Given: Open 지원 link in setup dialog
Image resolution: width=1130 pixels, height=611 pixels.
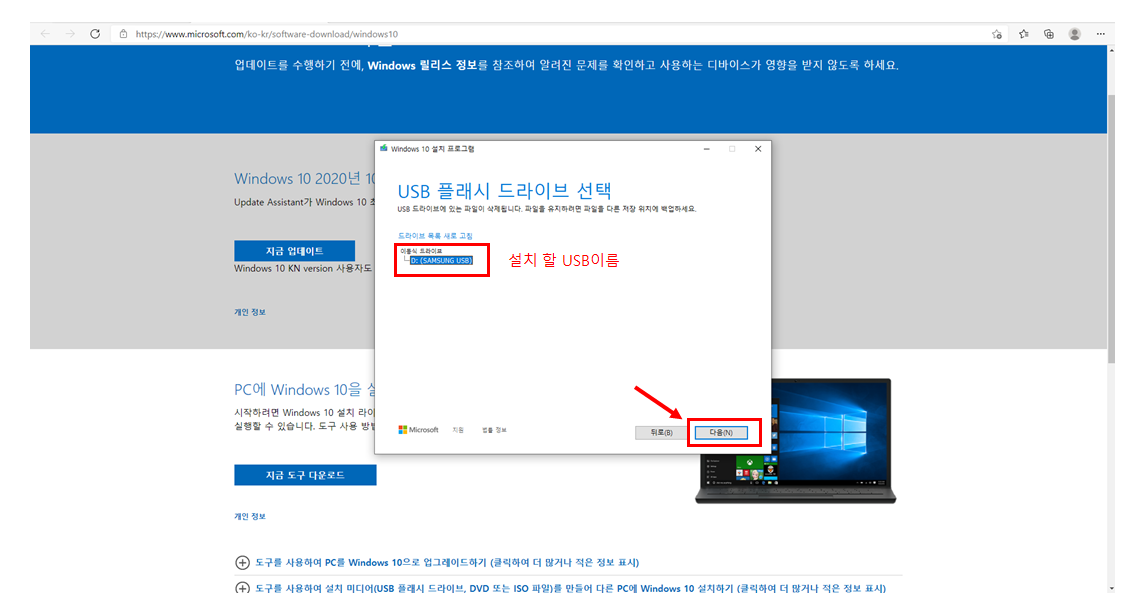Looking at the screenshot, I should pos(458,429).
